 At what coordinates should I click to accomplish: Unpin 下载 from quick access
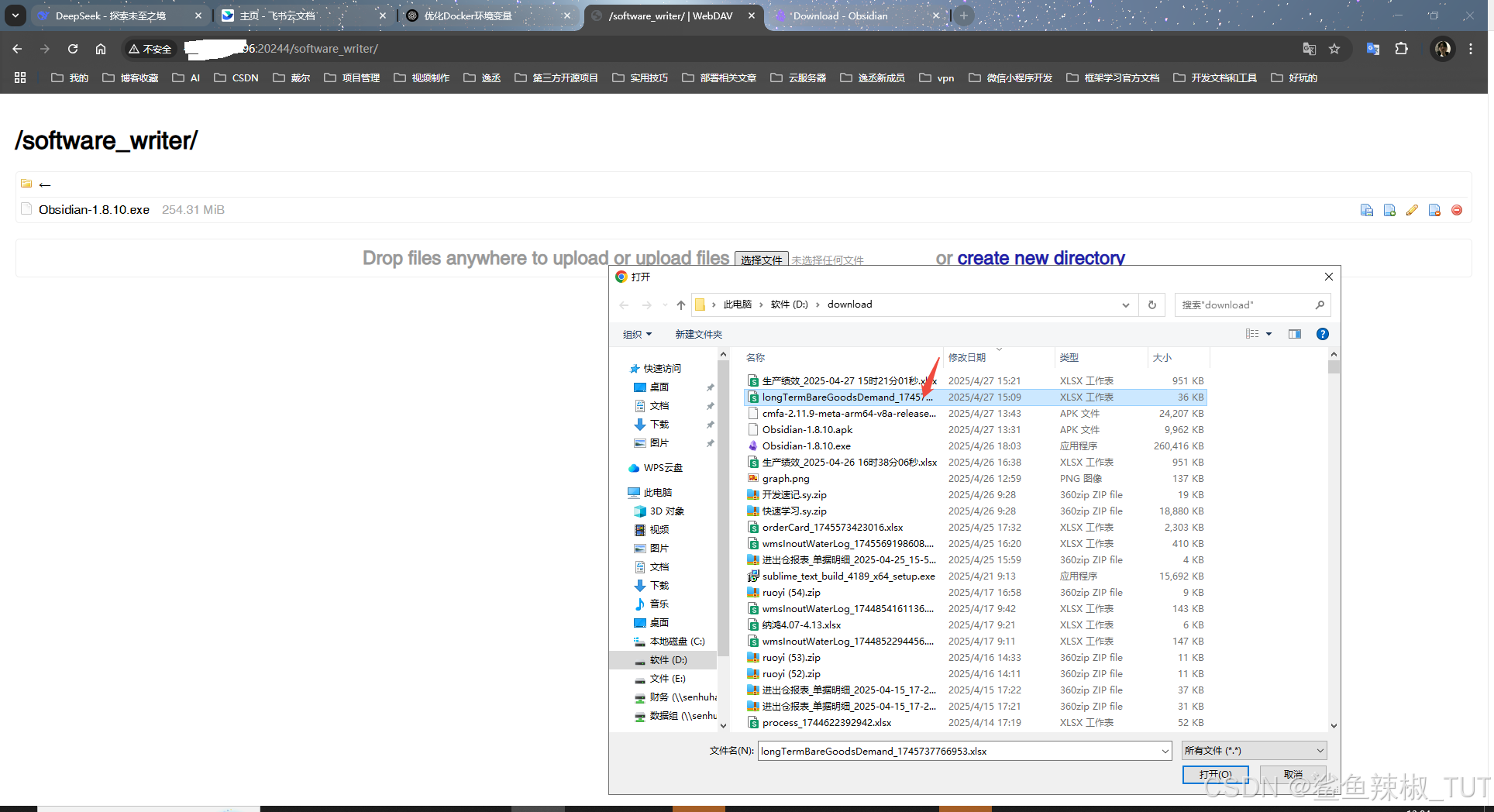click(711, 424)
